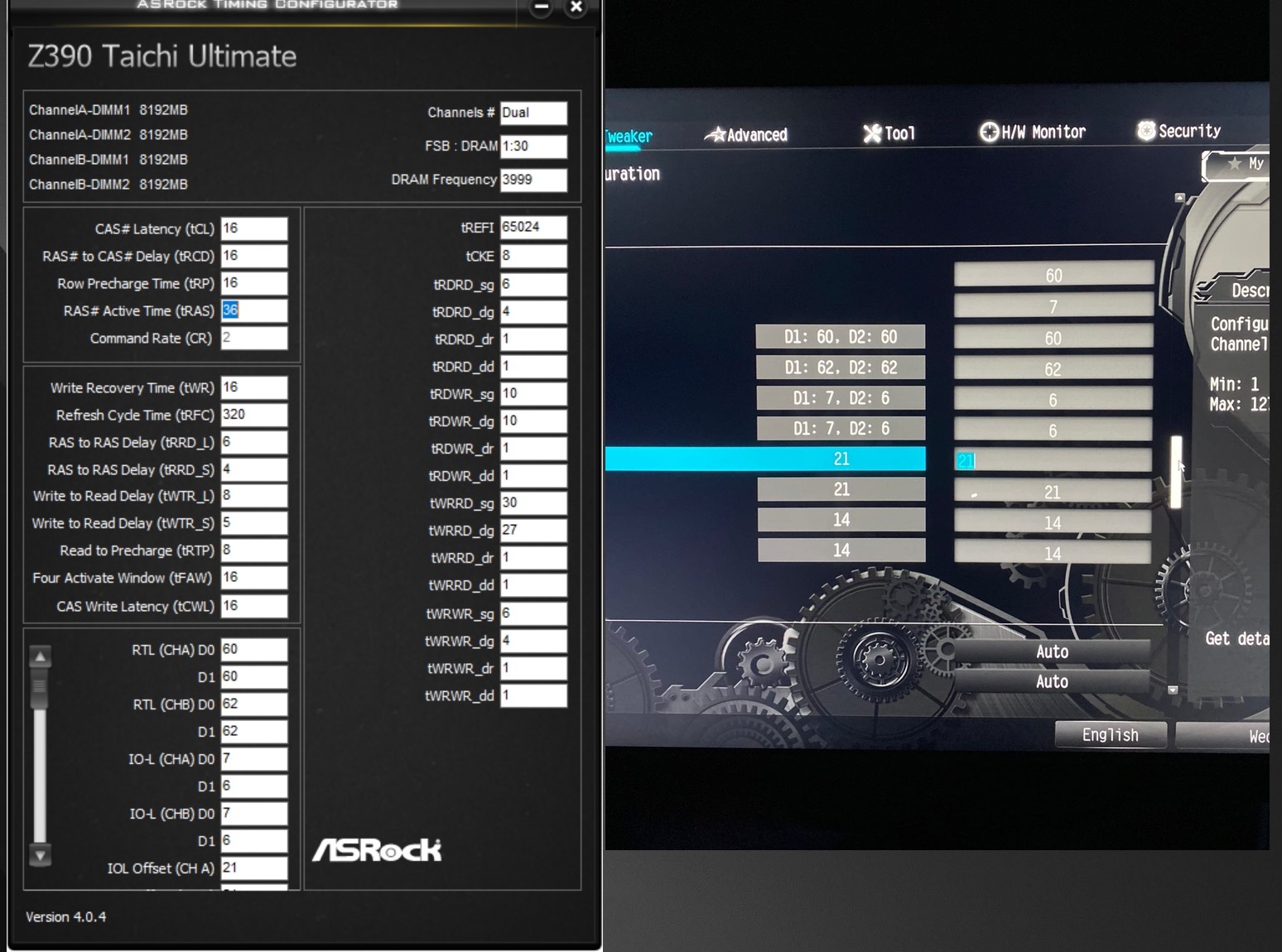1282x952 pixels.
Task: Click the tWRWR_dd value field
Action: click(x=534, y=696)
